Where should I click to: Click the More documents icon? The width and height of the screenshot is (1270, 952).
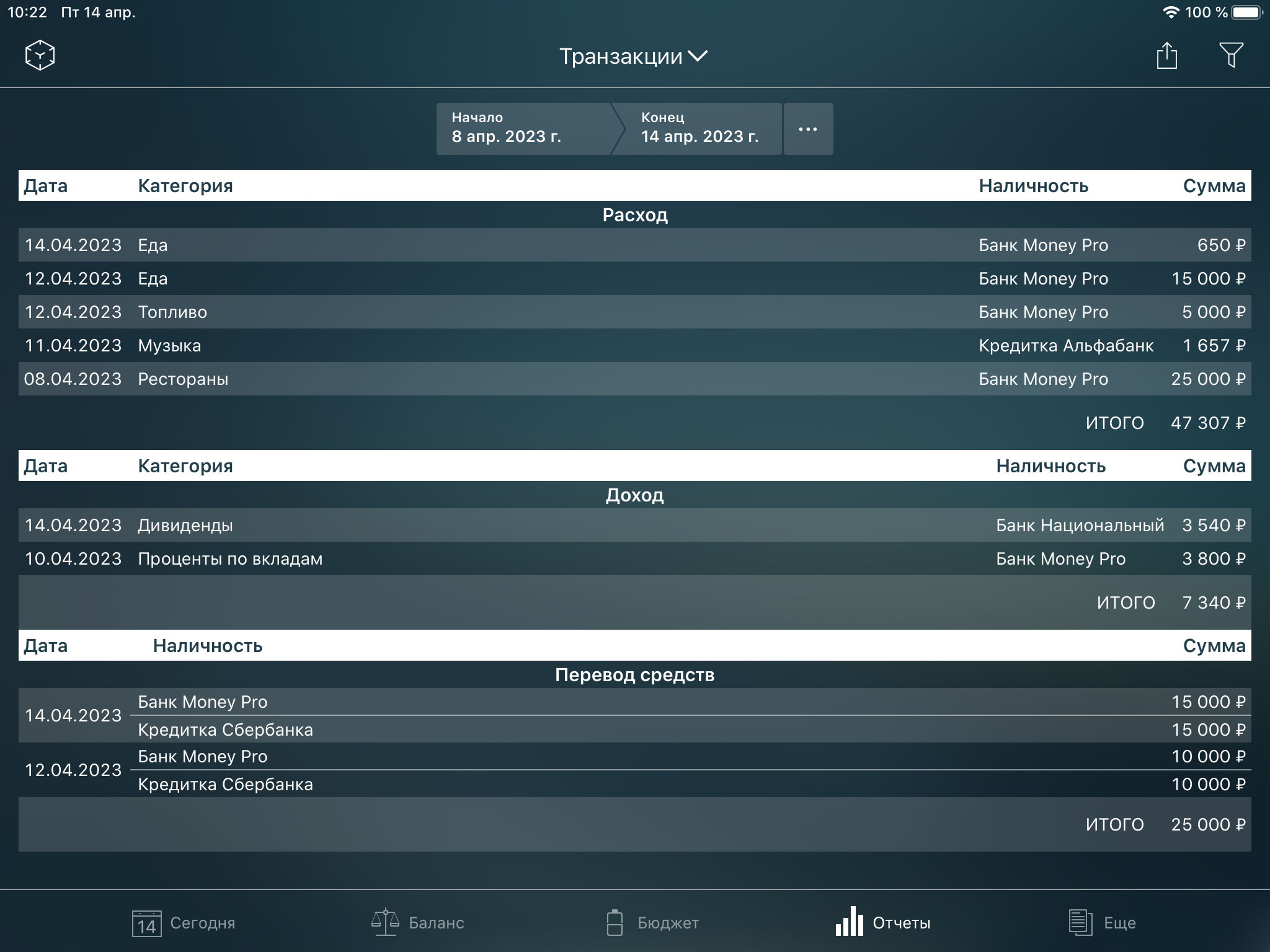(1080, 922)
